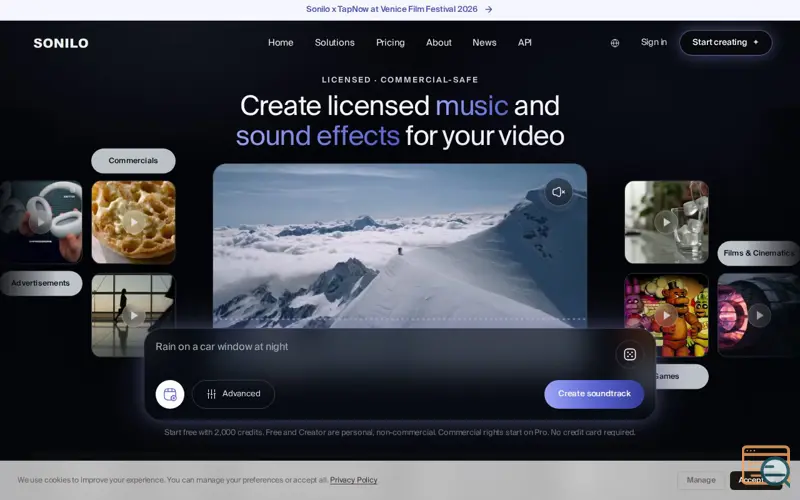Play the ice glass video
Screen dimensions: 800x500
click(x=666, y=222)
